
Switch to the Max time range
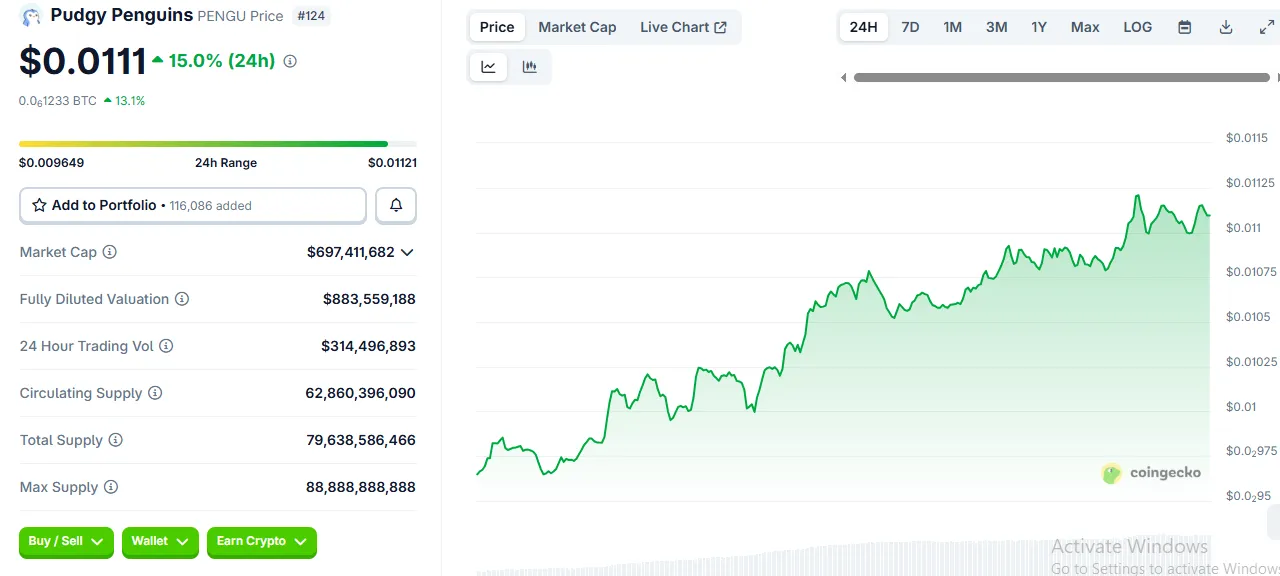click(x=1085, y=27)
